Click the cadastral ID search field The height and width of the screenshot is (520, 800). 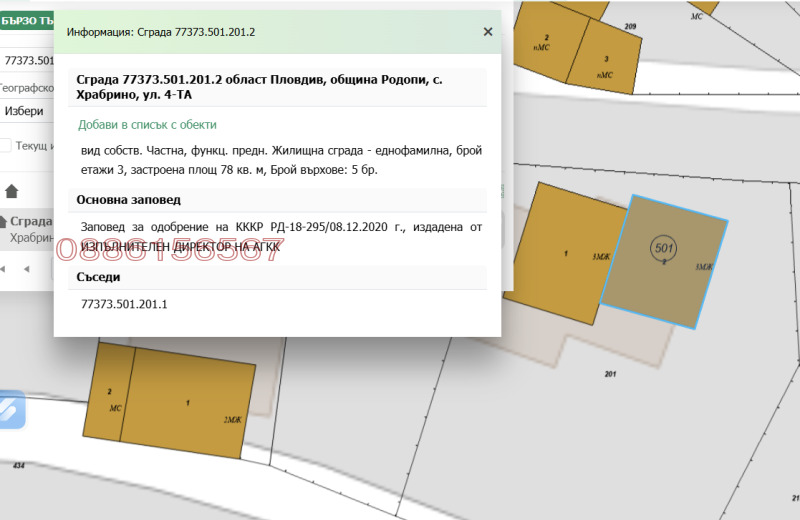coord(26,61)
